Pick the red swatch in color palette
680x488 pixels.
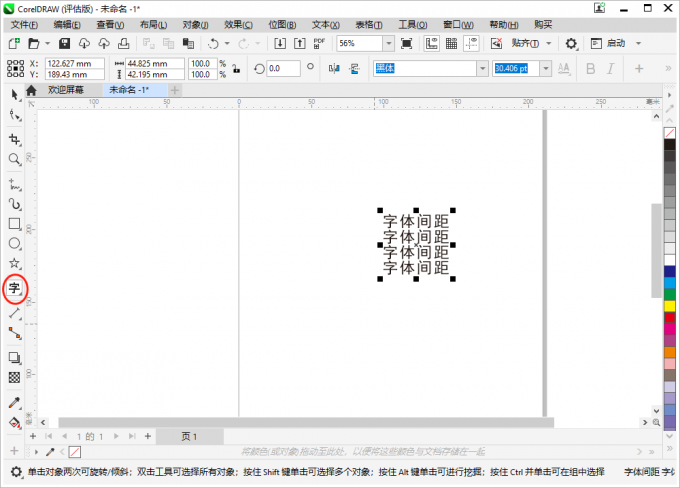pos(670,316)
